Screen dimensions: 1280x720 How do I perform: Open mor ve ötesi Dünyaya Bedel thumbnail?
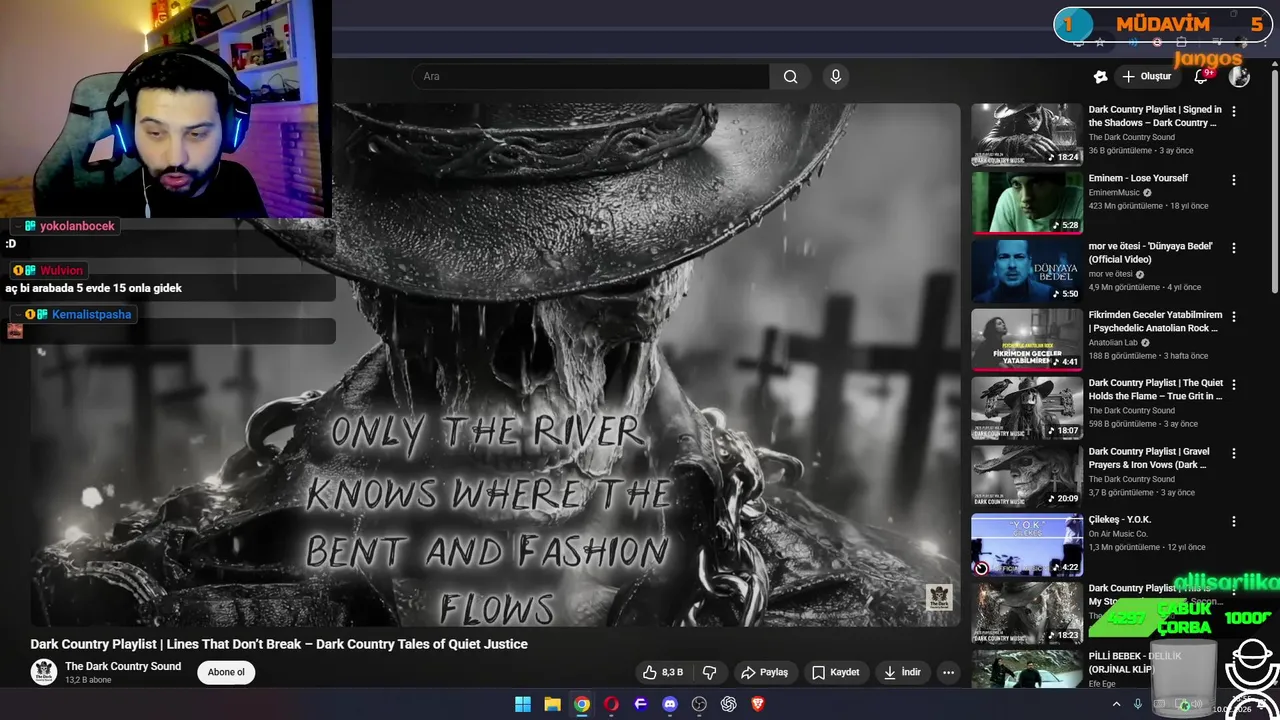click(x=1027, y=271)
